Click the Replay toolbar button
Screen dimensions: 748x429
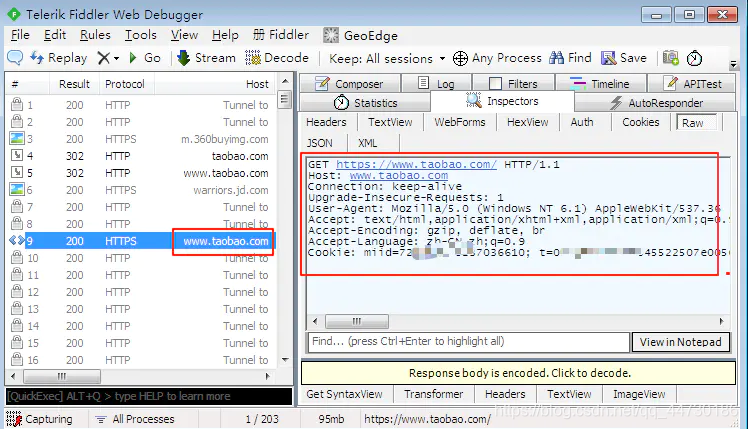pyautogui.click(x=58, y=58)
